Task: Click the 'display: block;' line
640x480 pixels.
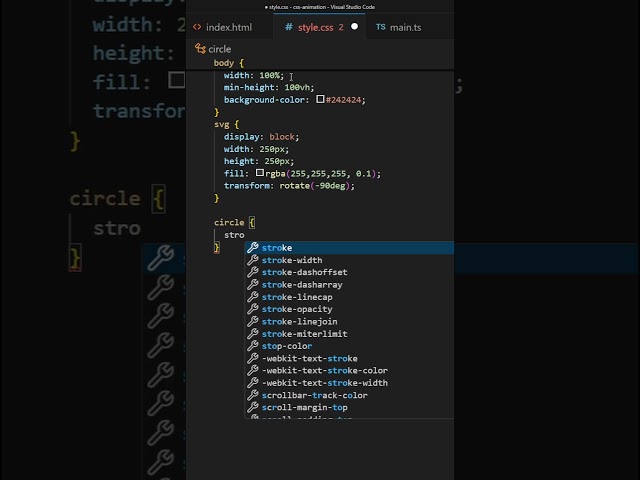Action: 261,136
